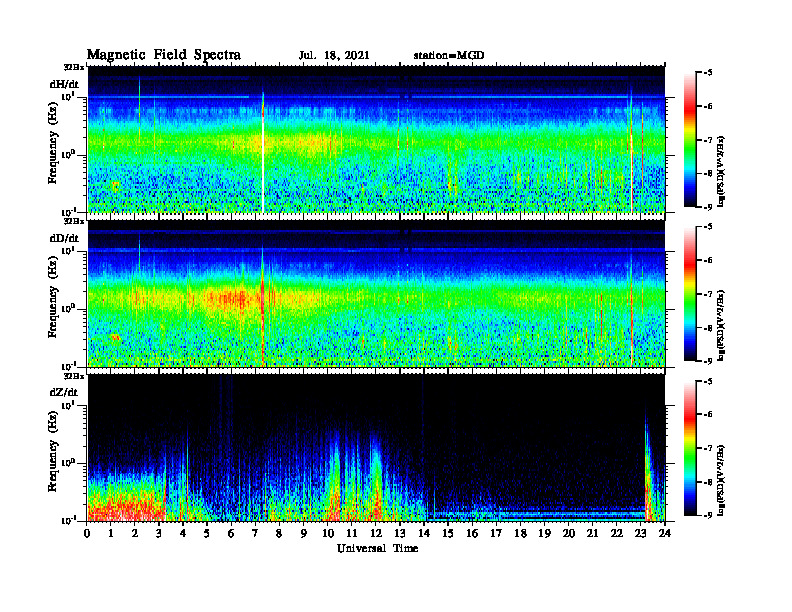This screenshot has height=612, width=792.
Task: Click hour tick "17" on the time axis
Action: (x=496, y=533)
